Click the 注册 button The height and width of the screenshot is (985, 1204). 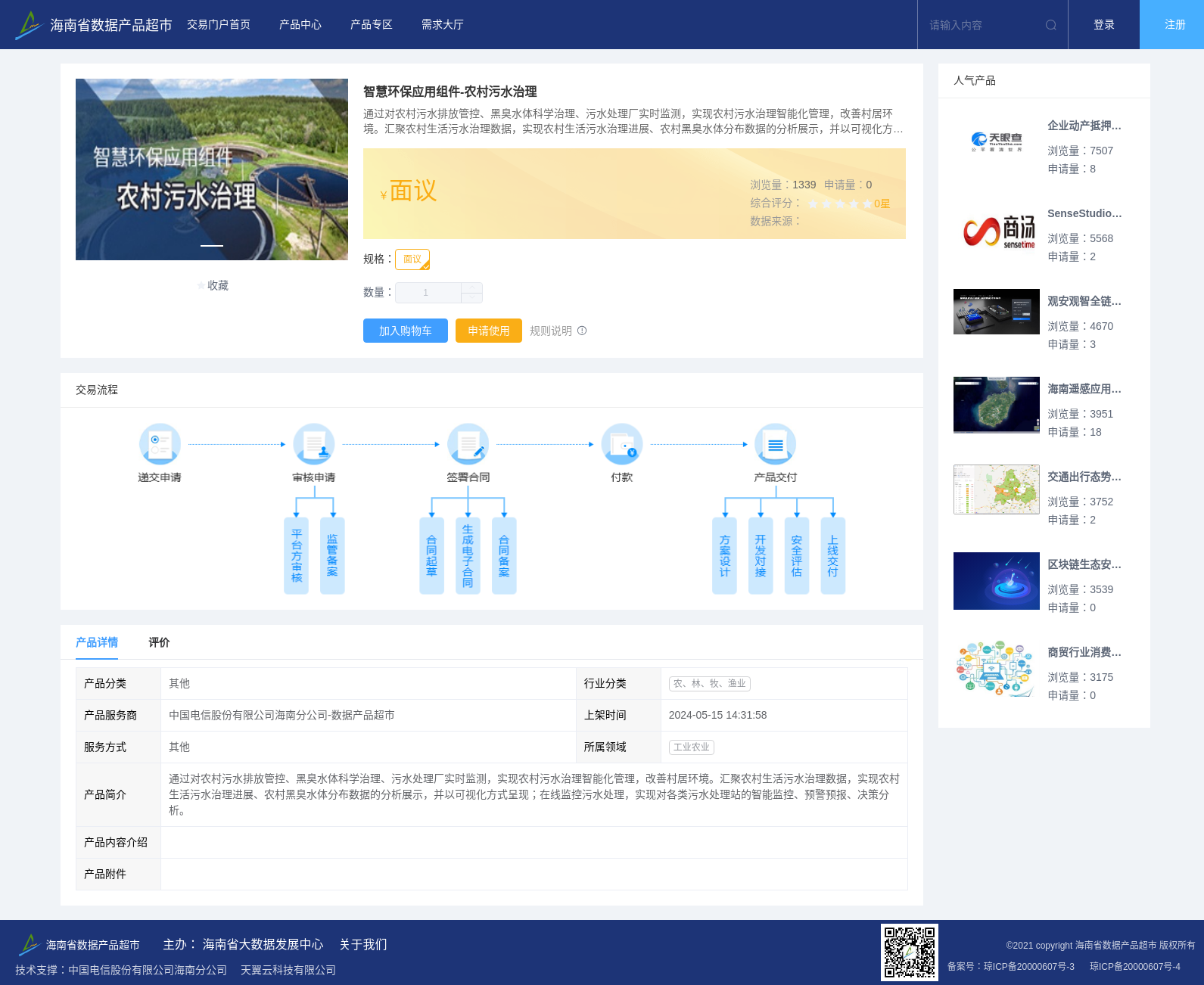1172,25
